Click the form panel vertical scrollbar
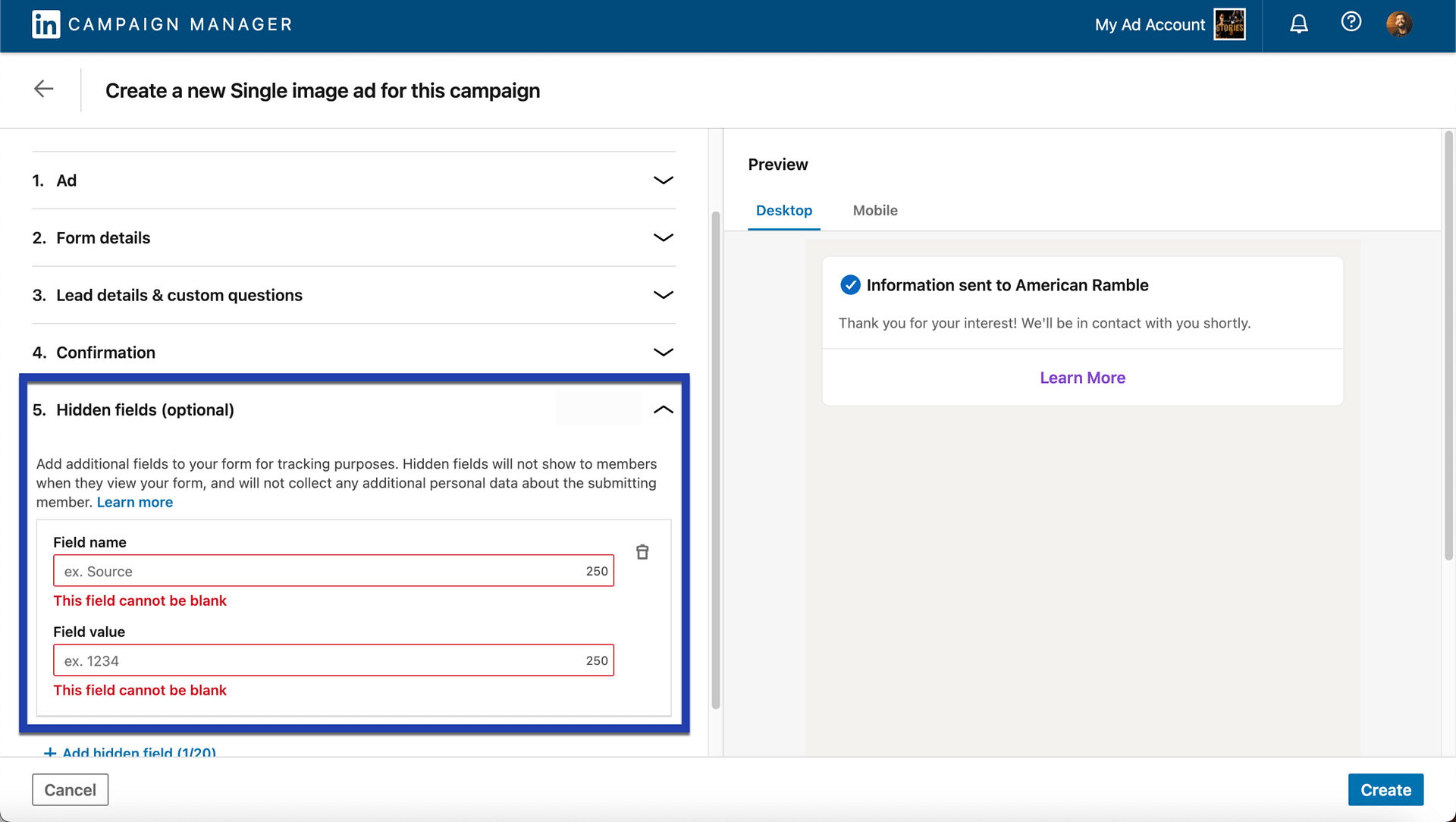The image size is (1456, 822). (x=715, y=460)
